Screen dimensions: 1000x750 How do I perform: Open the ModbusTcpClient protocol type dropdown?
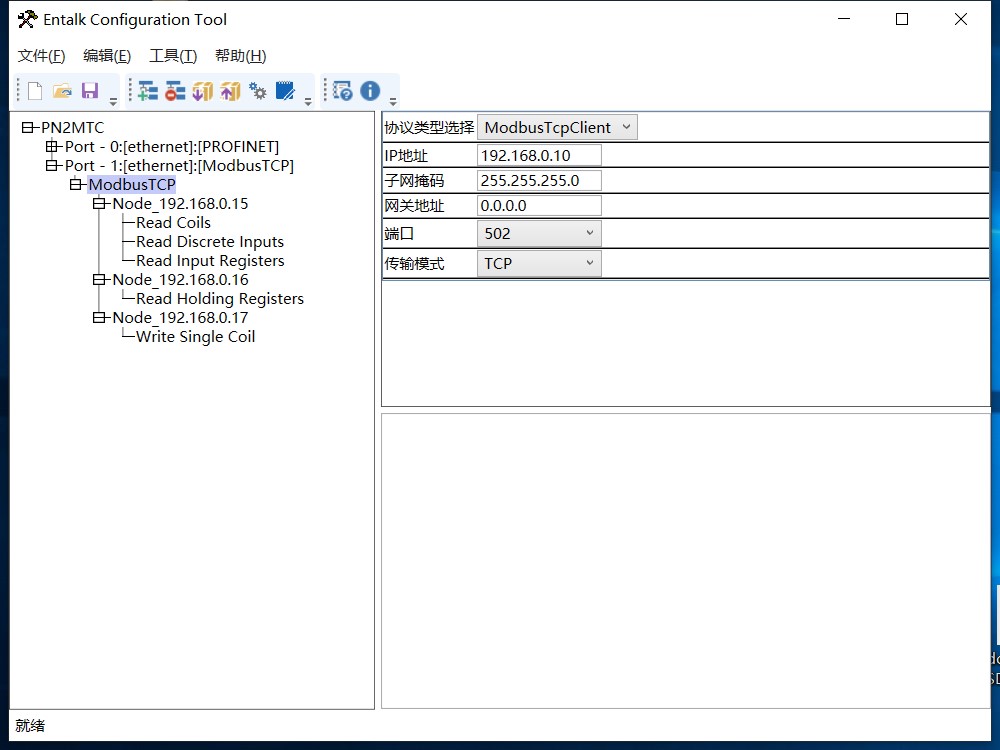(x=557, y=128)
